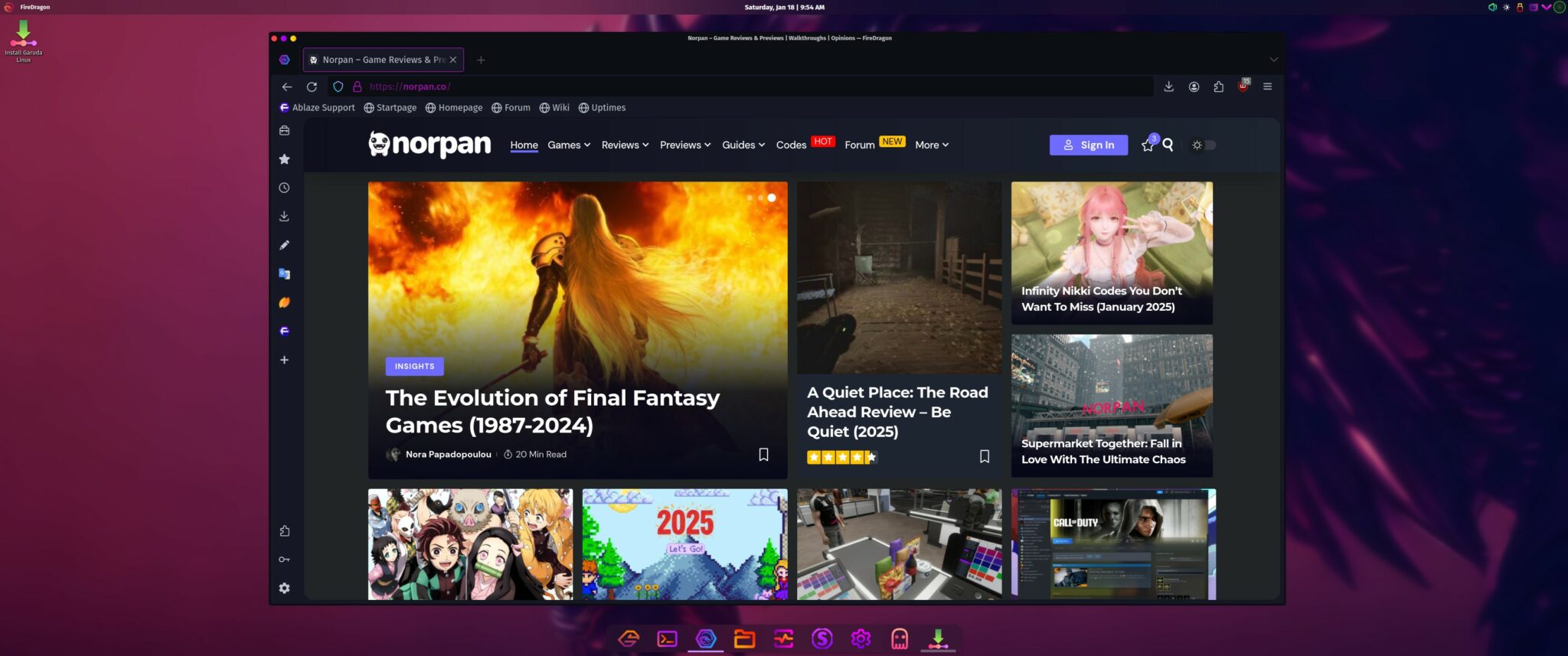This screenshot has width=1568, height=656.
Task: Open Install Garuda Linux desktop icon
Action: tap(24, 41)
